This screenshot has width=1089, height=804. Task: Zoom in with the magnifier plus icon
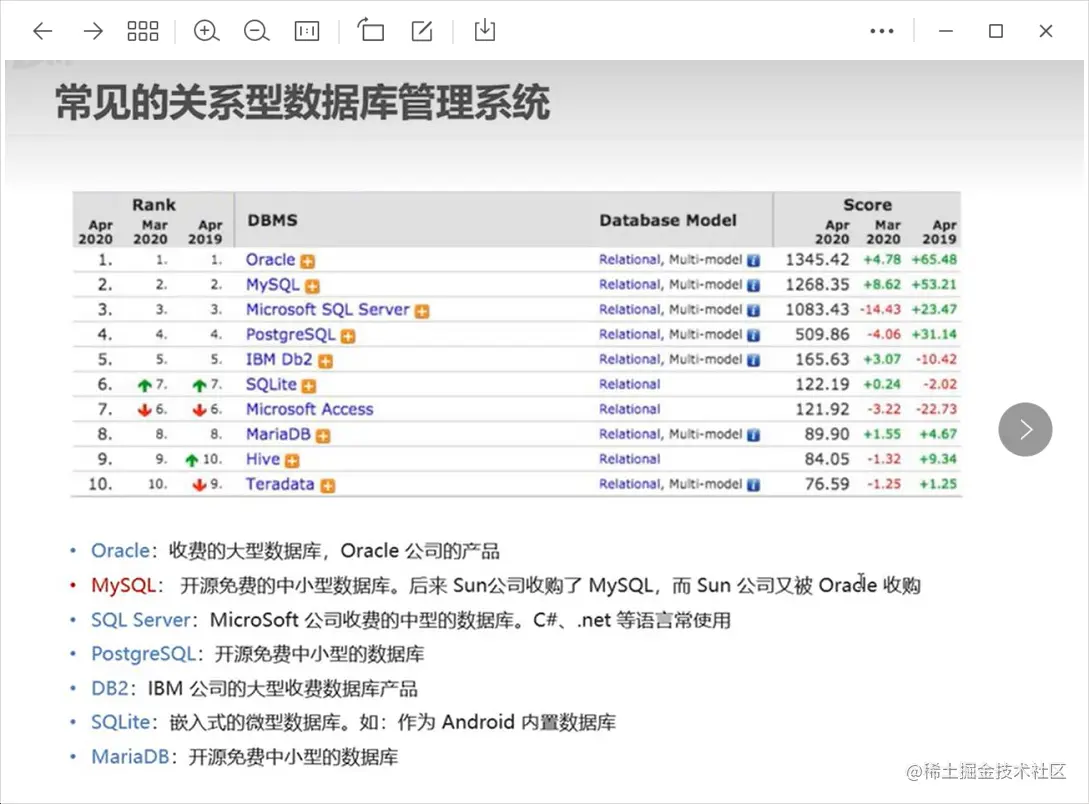coord(206,31)
